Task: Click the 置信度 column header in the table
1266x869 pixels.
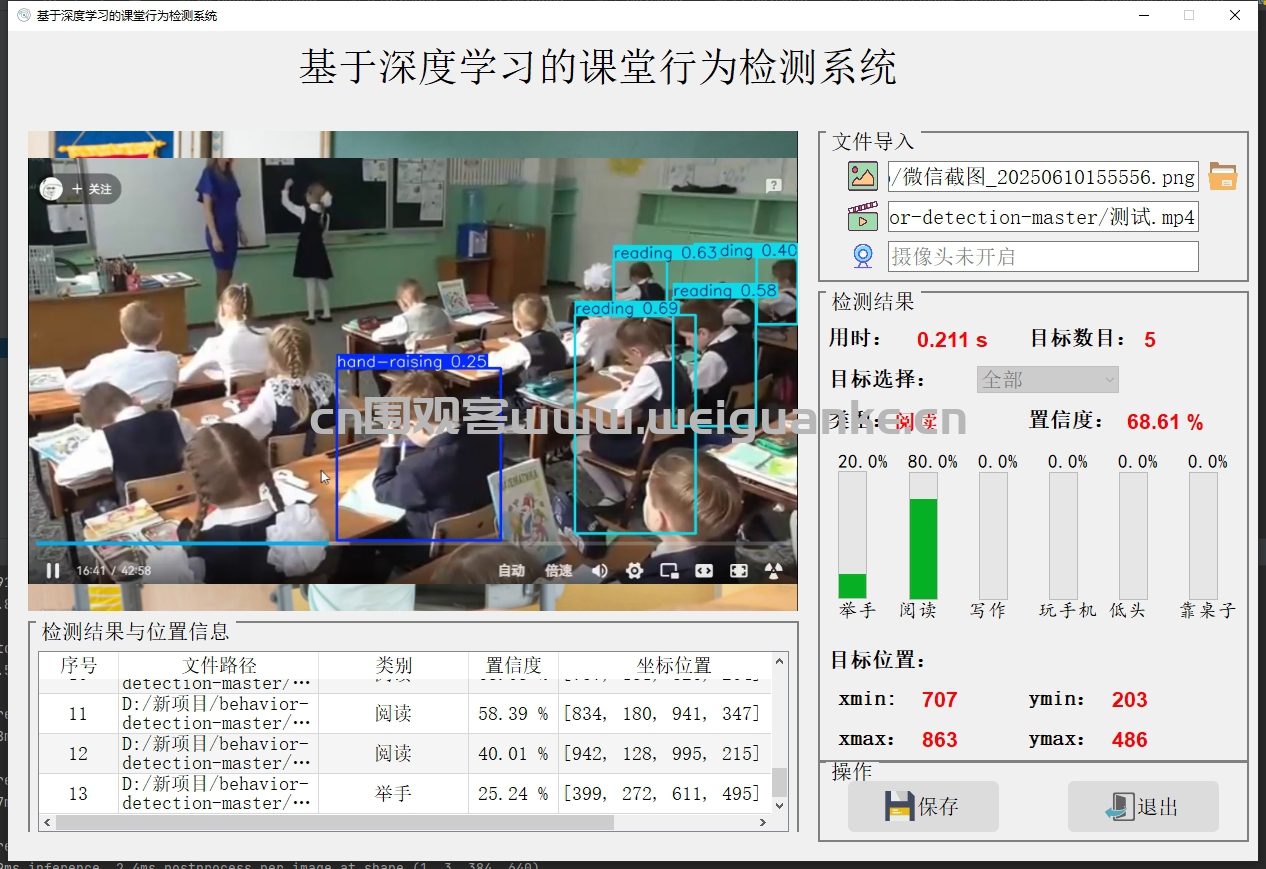Action: pyautogui.click(x=513, y=665)
